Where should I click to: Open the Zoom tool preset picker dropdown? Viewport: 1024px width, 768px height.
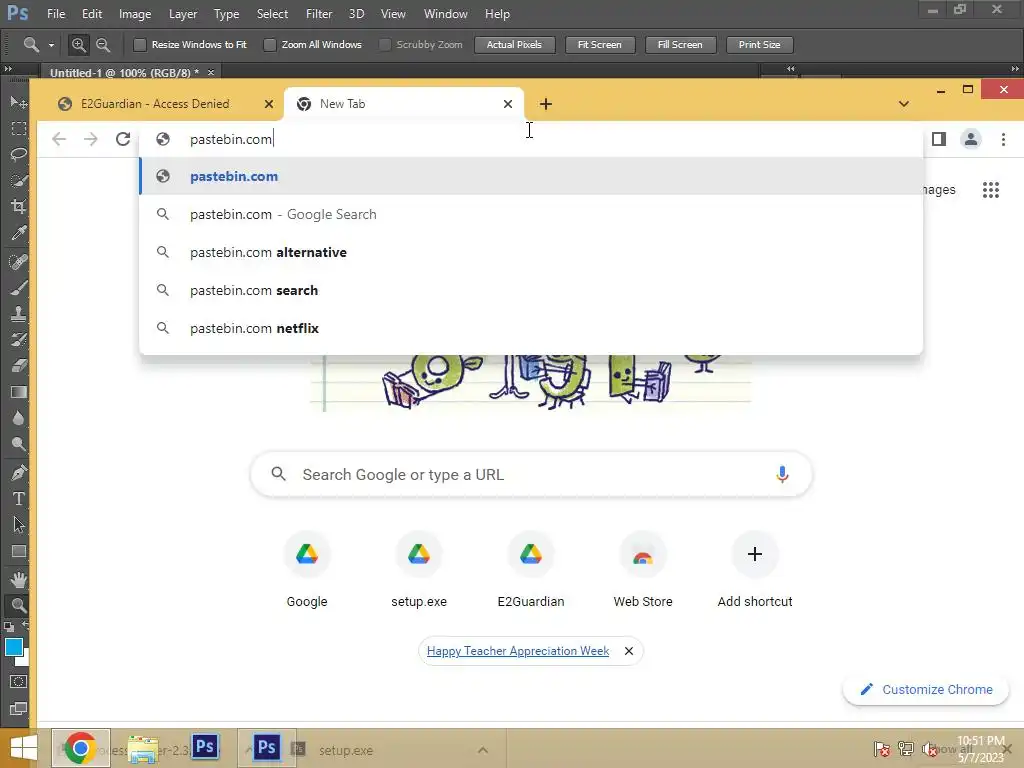pyautogui.click(x=51, y=45)
